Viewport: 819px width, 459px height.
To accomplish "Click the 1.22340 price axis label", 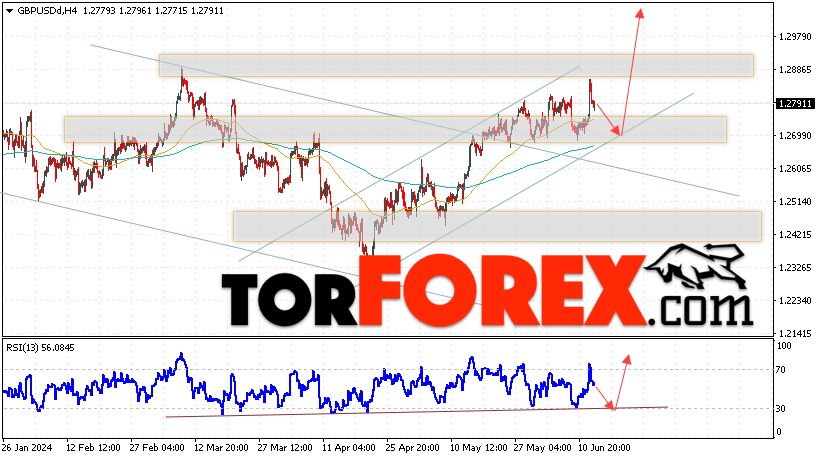I will click(x=795, y=300).
